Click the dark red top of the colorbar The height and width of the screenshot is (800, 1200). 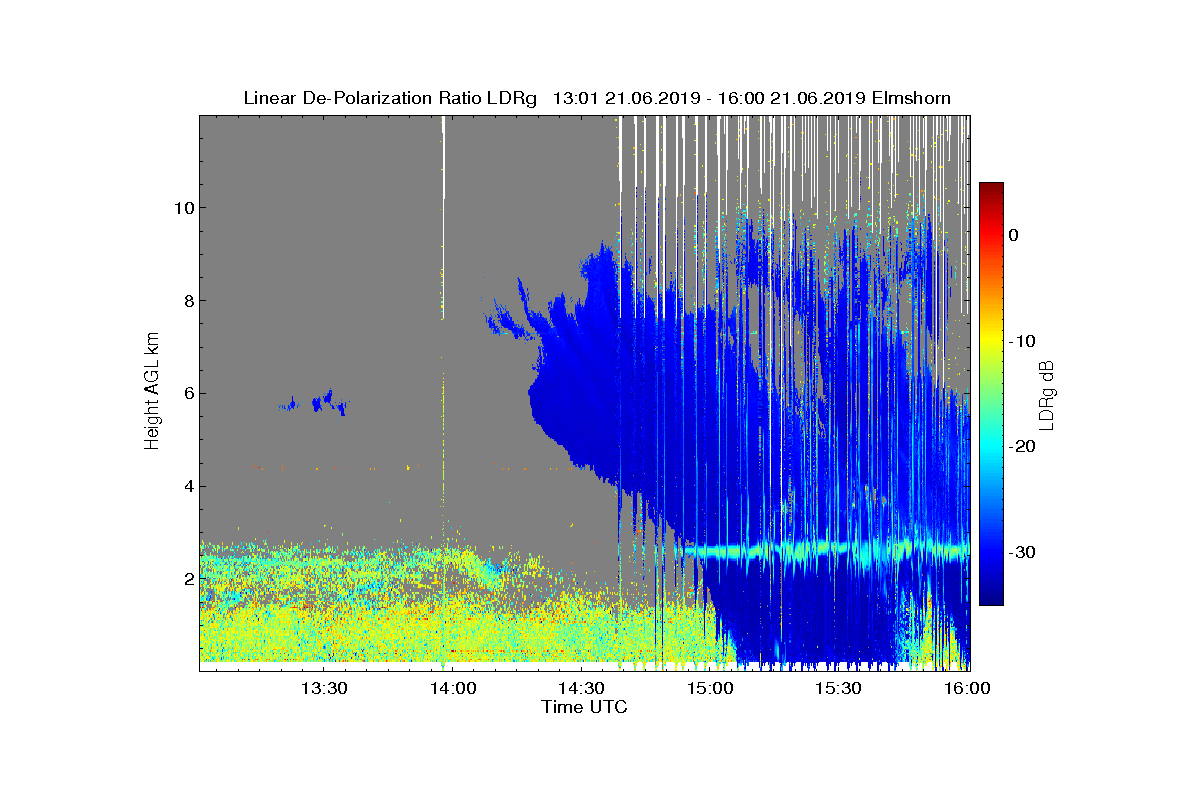991,190
